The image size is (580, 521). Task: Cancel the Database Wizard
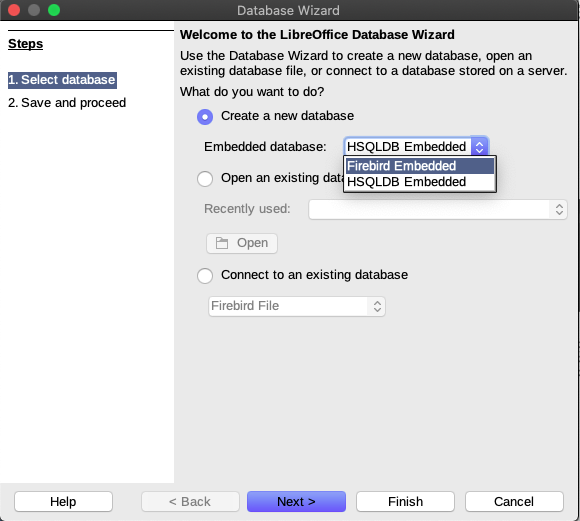(x=514, y=502)
